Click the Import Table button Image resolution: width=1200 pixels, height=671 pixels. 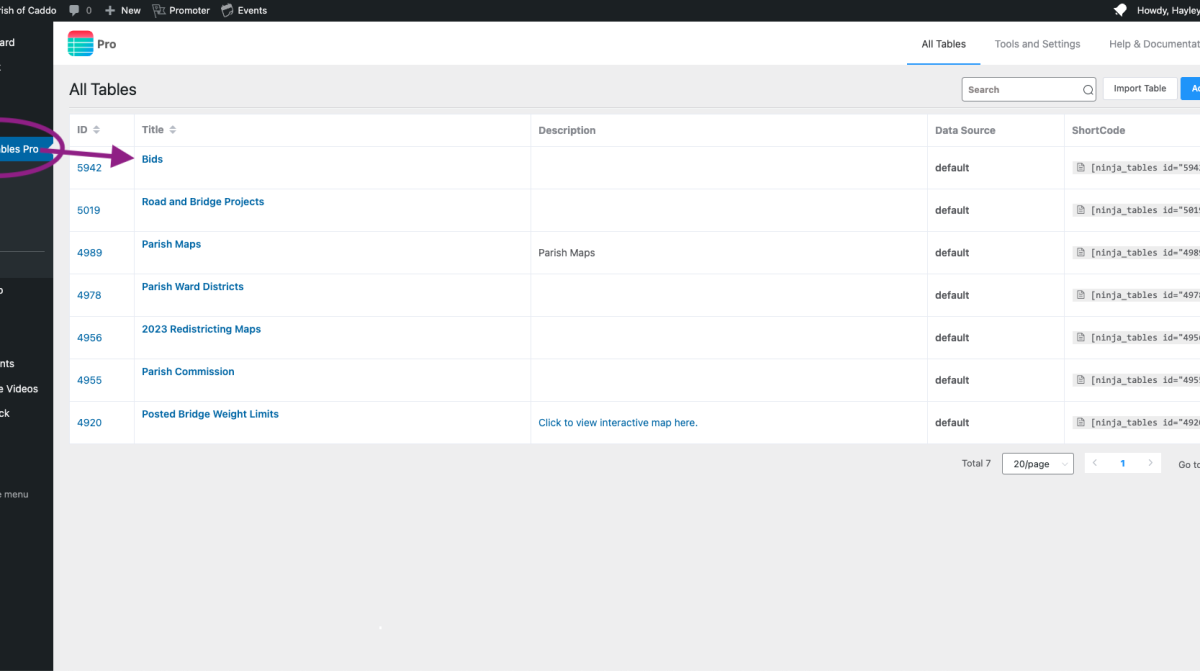(x=1139, y=89)
